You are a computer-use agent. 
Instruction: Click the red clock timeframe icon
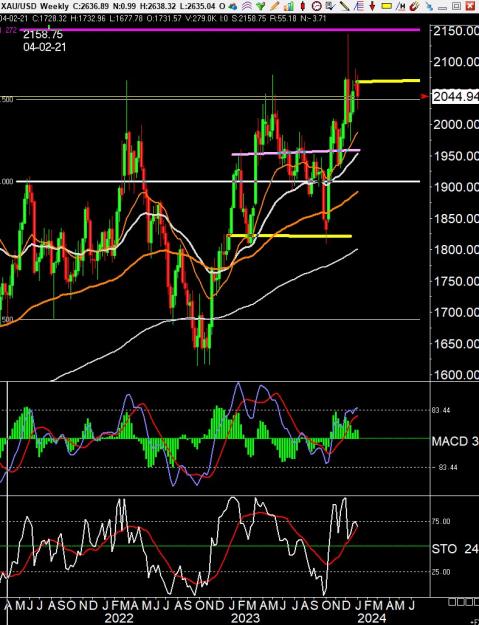coord(316,6)
